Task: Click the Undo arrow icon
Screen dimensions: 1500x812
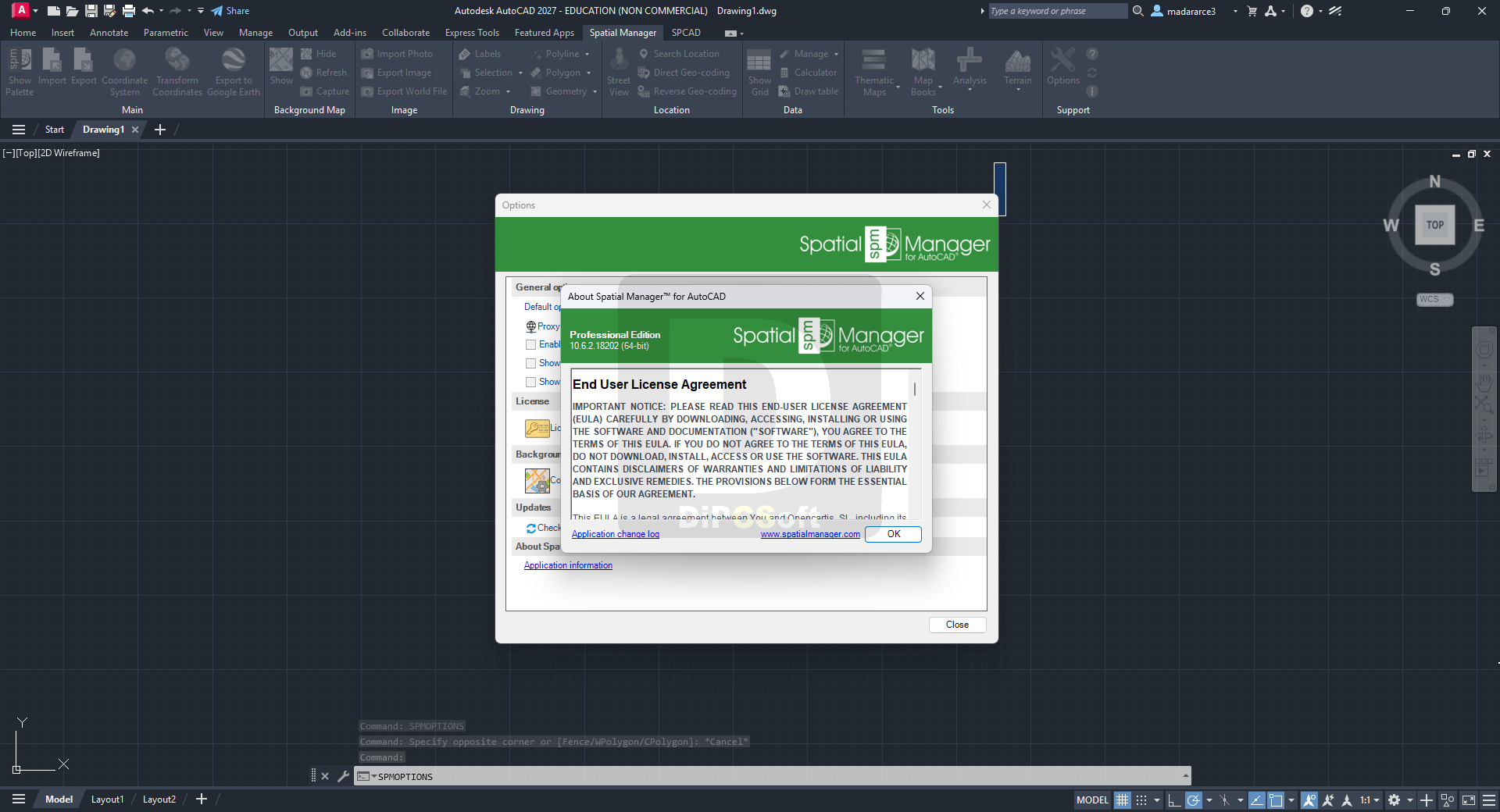Action: click(148, 11)
